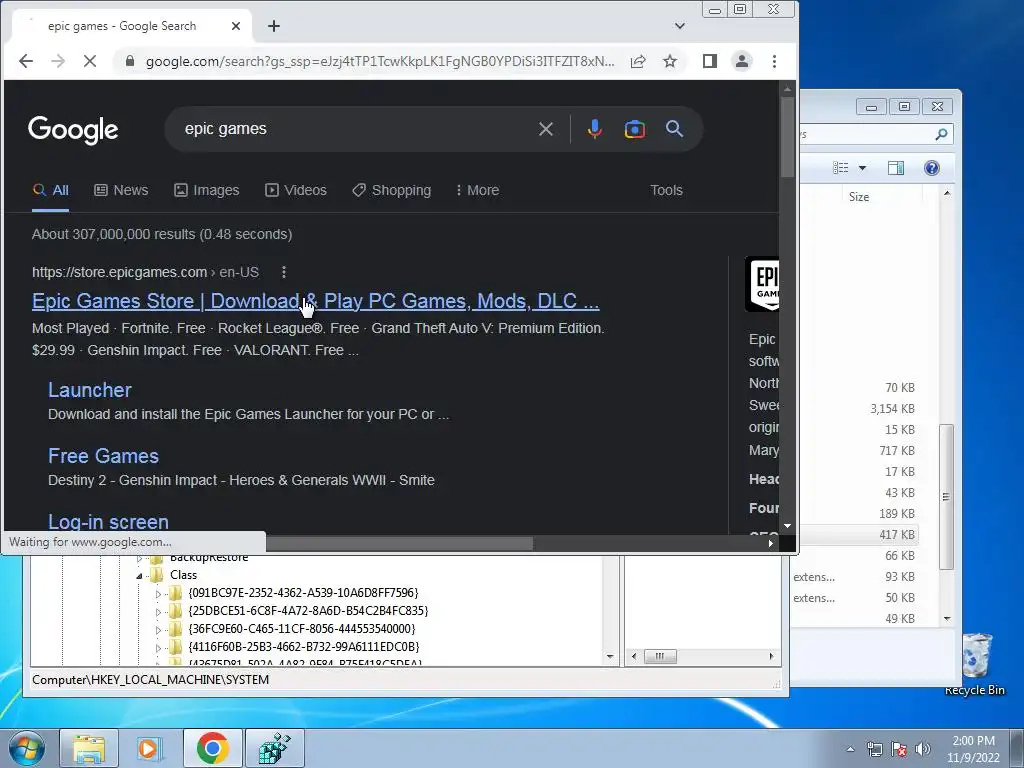This screenshot has height=768, width=1024.
Task: Toggle the Explorer preview pane icon
Action: tap(896, 168)
